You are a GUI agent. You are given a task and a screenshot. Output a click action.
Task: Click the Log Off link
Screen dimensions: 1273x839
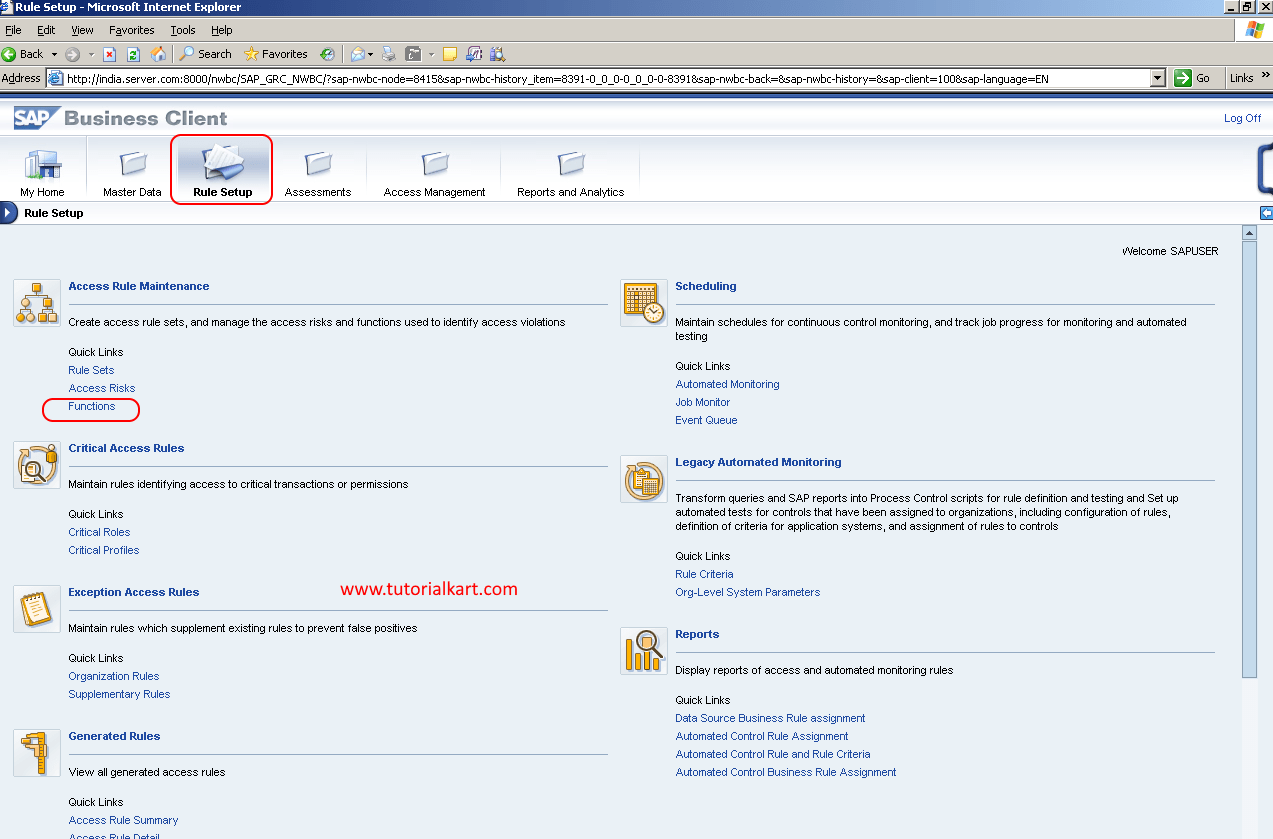(x=1242, y=118)
